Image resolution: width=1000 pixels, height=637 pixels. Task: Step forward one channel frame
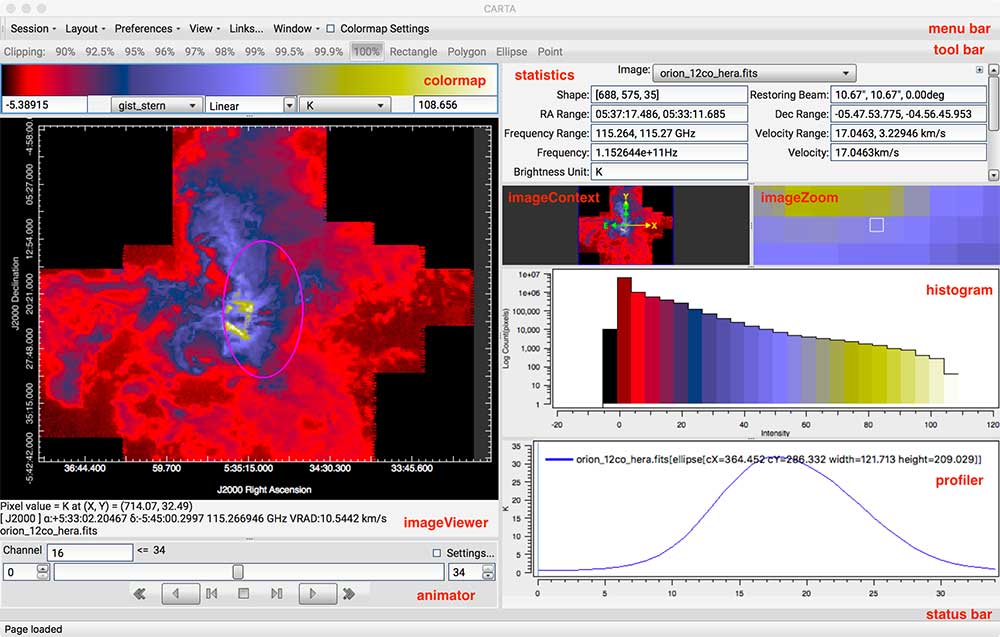pyautogui.click(x=277, y=594)
